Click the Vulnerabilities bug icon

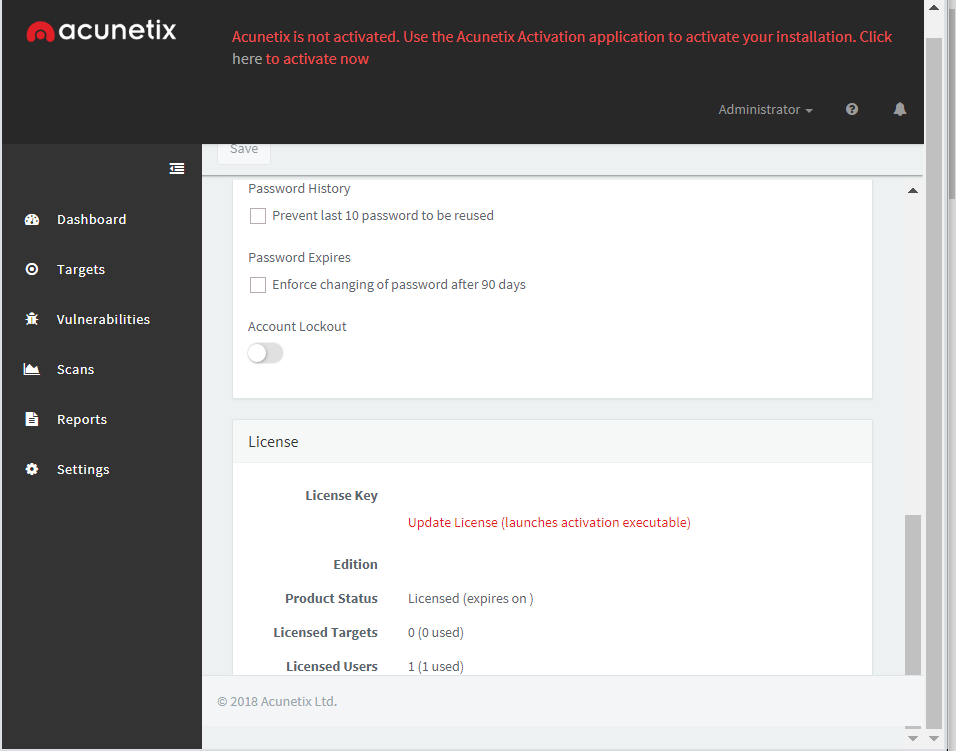32,319
